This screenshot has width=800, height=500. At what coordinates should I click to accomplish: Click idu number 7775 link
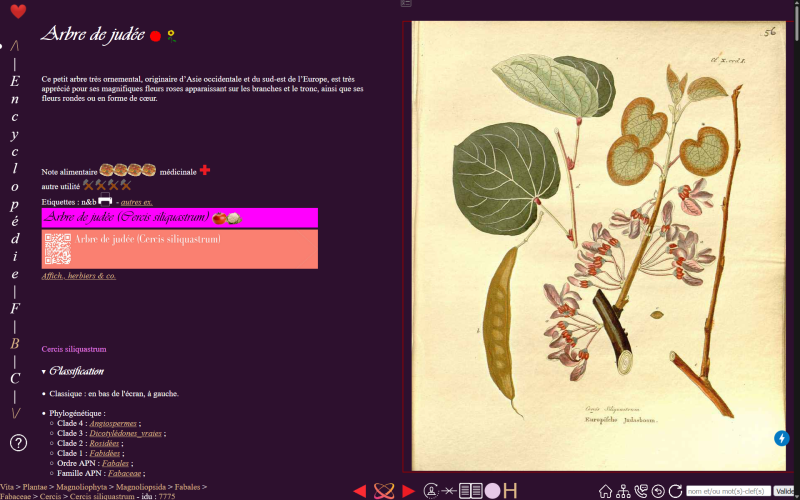pos(167,496)
